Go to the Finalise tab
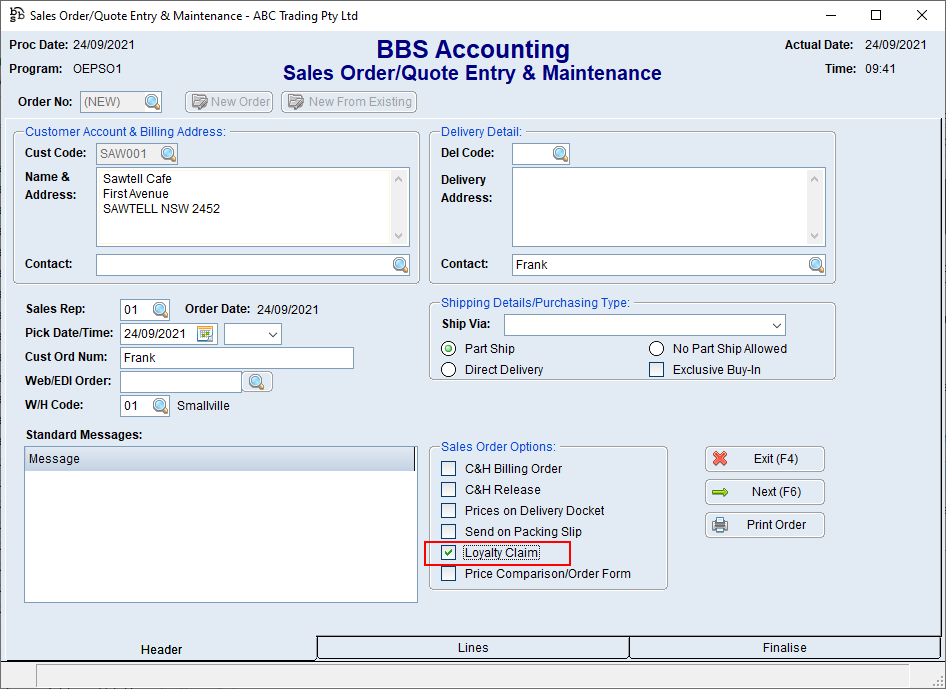 pyautogui.click(x=784, y=648)
